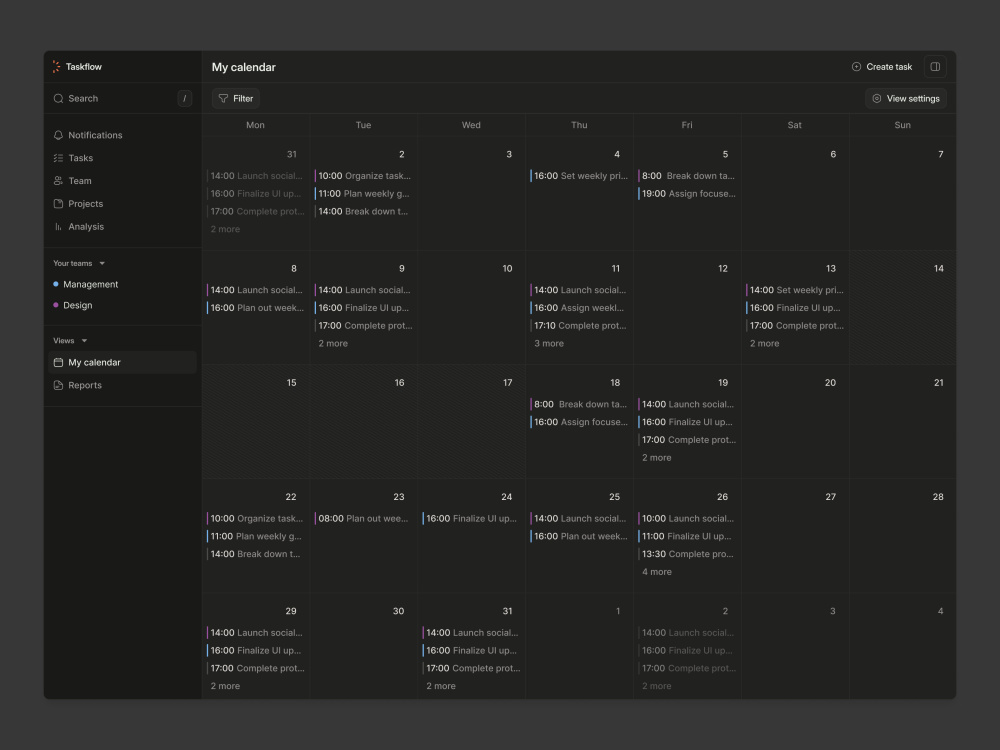Click the gear icon on View settings
The width and height of the screenshot is (1000, 750).
(877, 98)
